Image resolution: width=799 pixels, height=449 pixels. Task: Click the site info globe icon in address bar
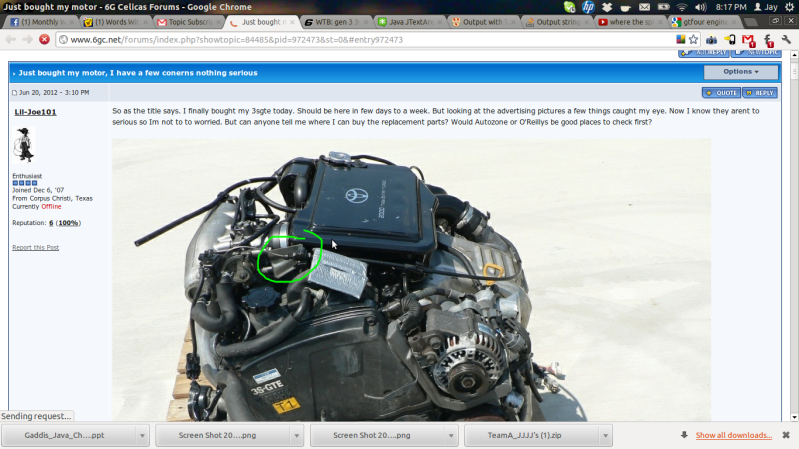[63, 40]
